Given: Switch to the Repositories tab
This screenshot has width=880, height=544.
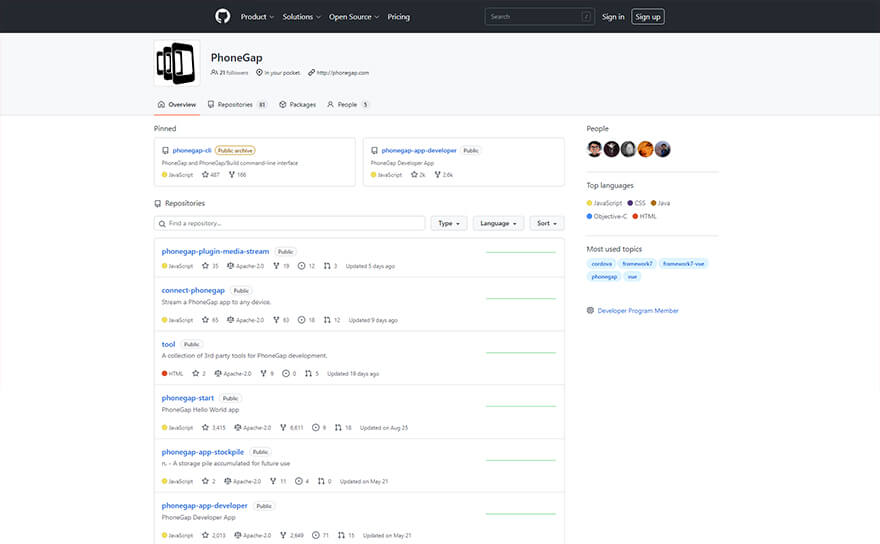Looking at the screenshot, I should point(237,104).
